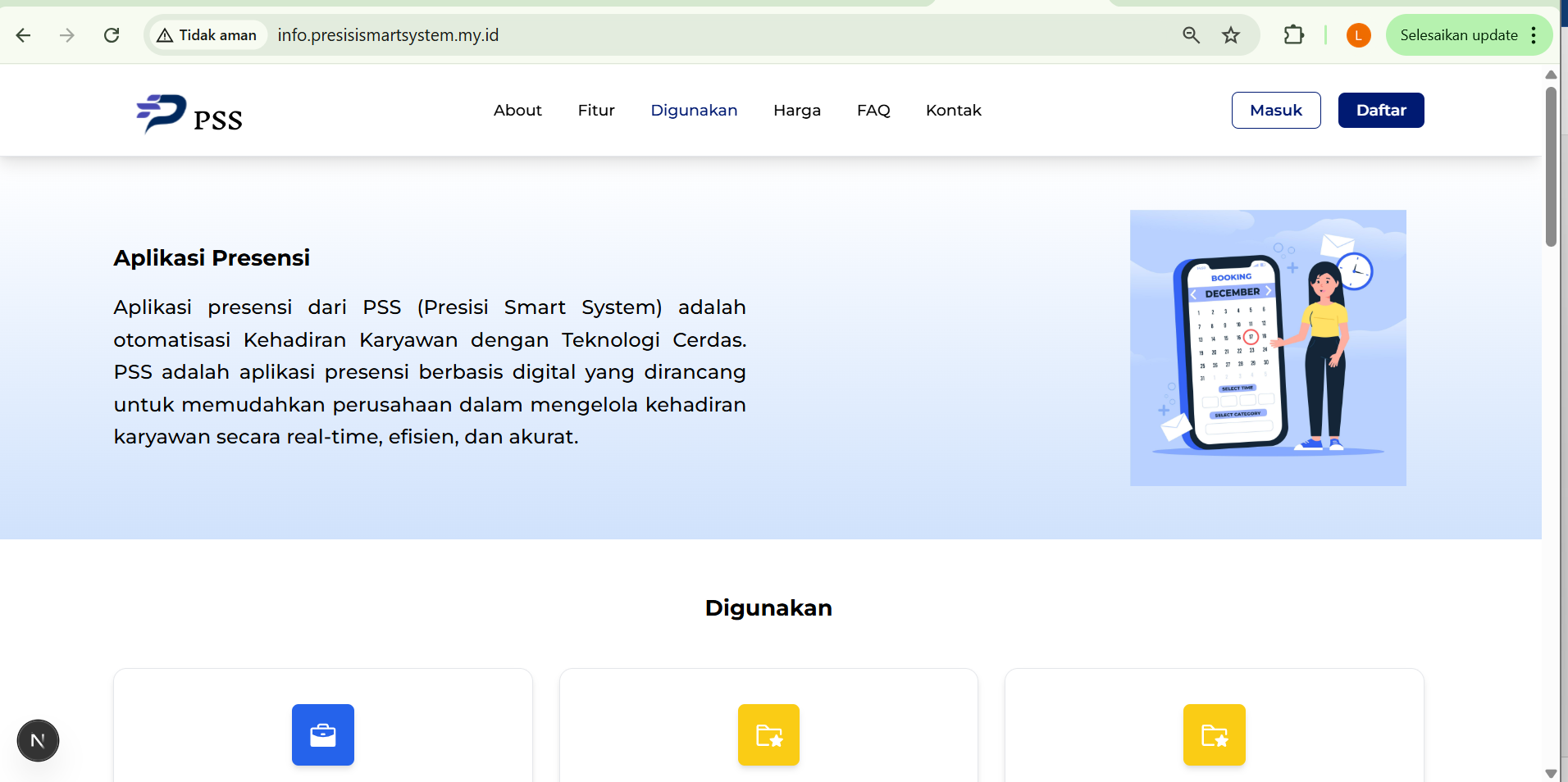Open the update options next to Selesaikan update

(x=1535, y=34)
